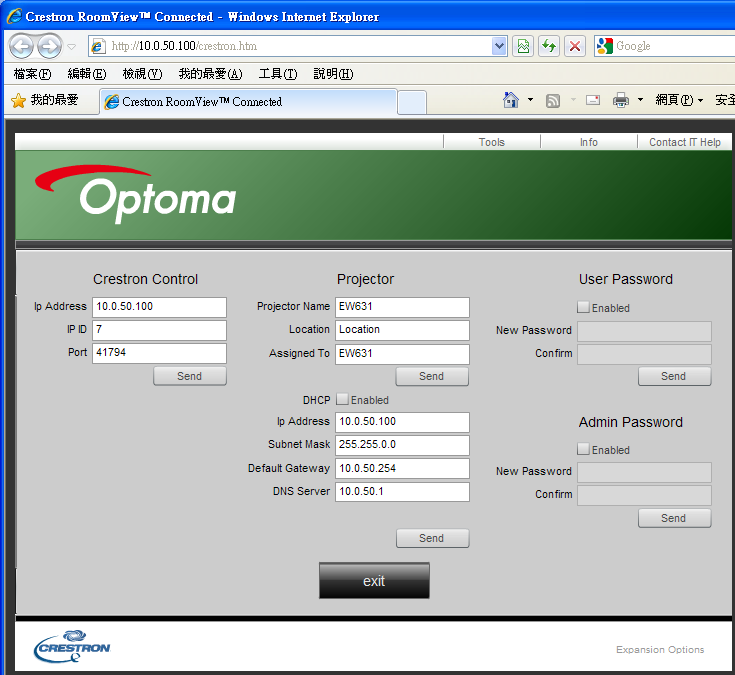
Task: Click the black exit button
Action: click(374, 581)
